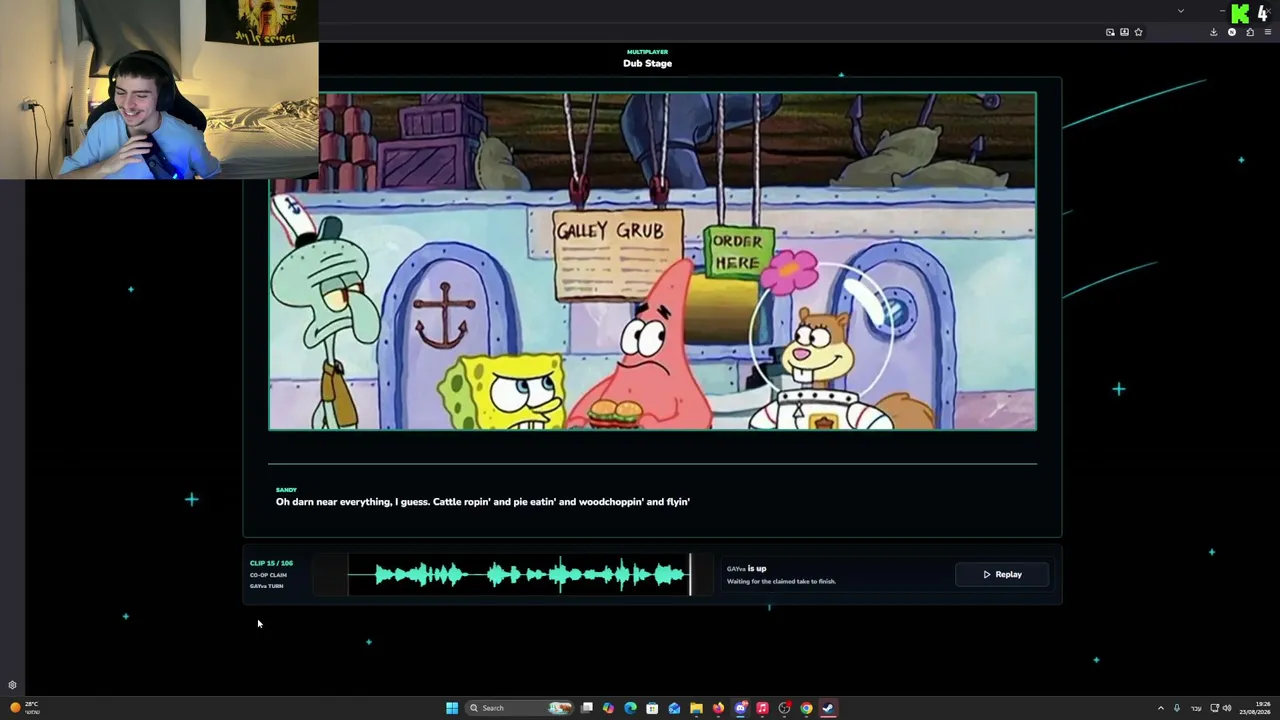The image size is (1280, 720).
Task: Open Discord from the taskbar
Action: 740,708
